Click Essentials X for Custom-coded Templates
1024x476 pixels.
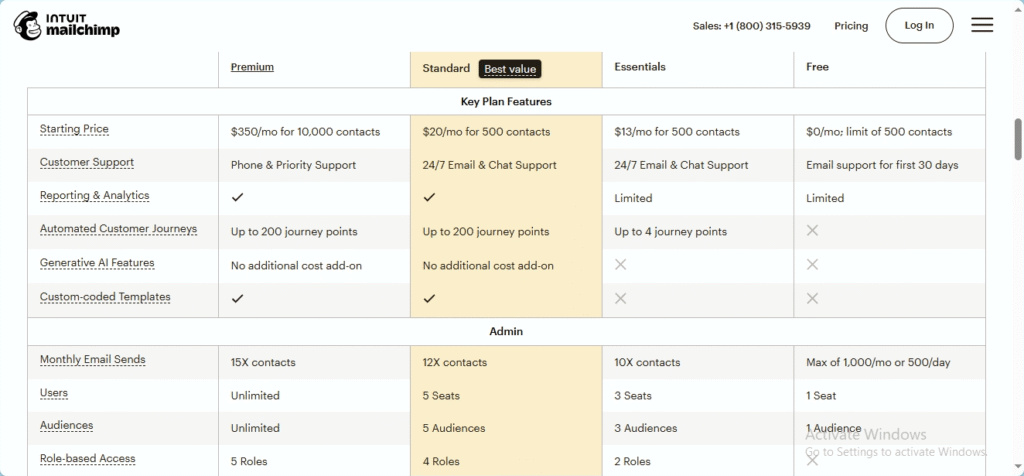[x=620, y=298]
